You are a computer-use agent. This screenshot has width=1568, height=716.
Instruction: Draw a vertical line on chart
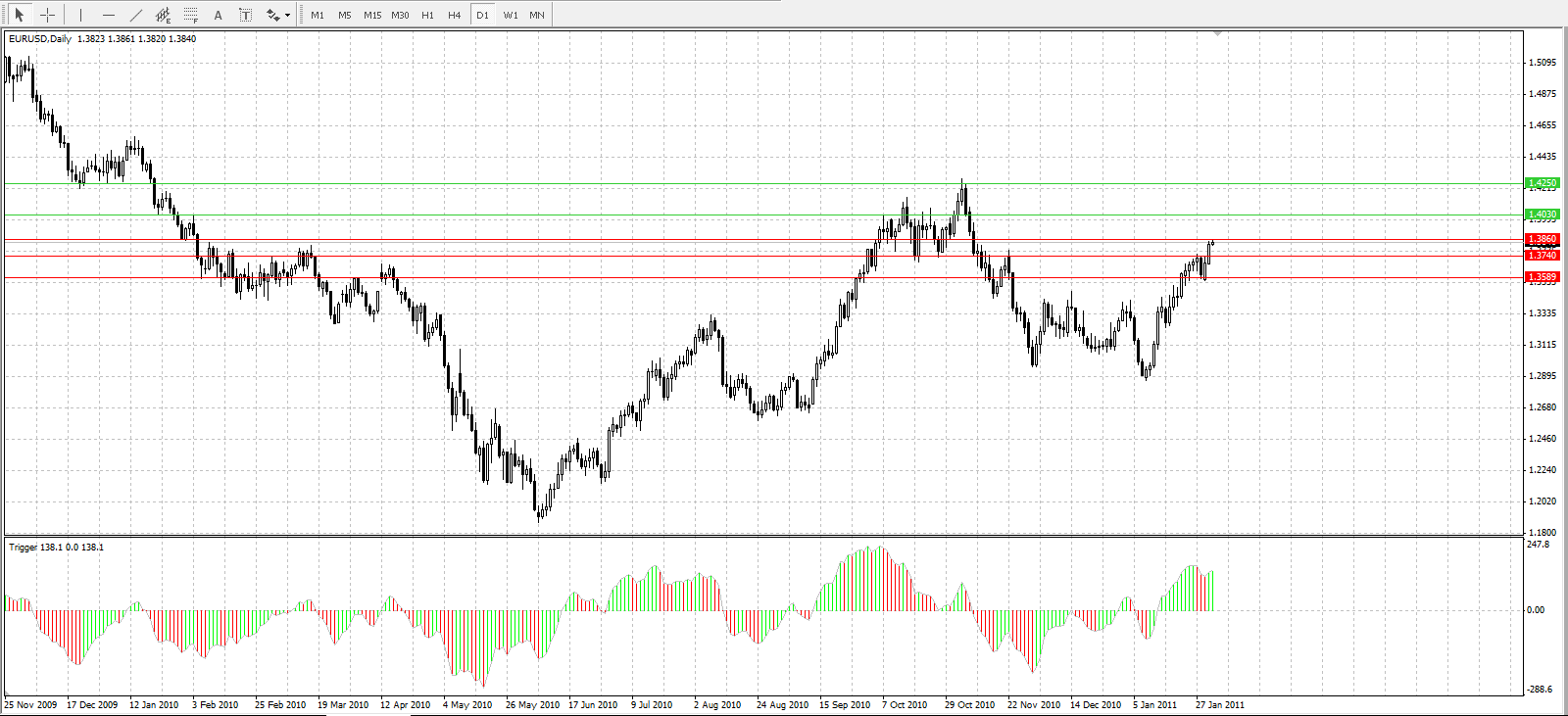click(80, 15)
